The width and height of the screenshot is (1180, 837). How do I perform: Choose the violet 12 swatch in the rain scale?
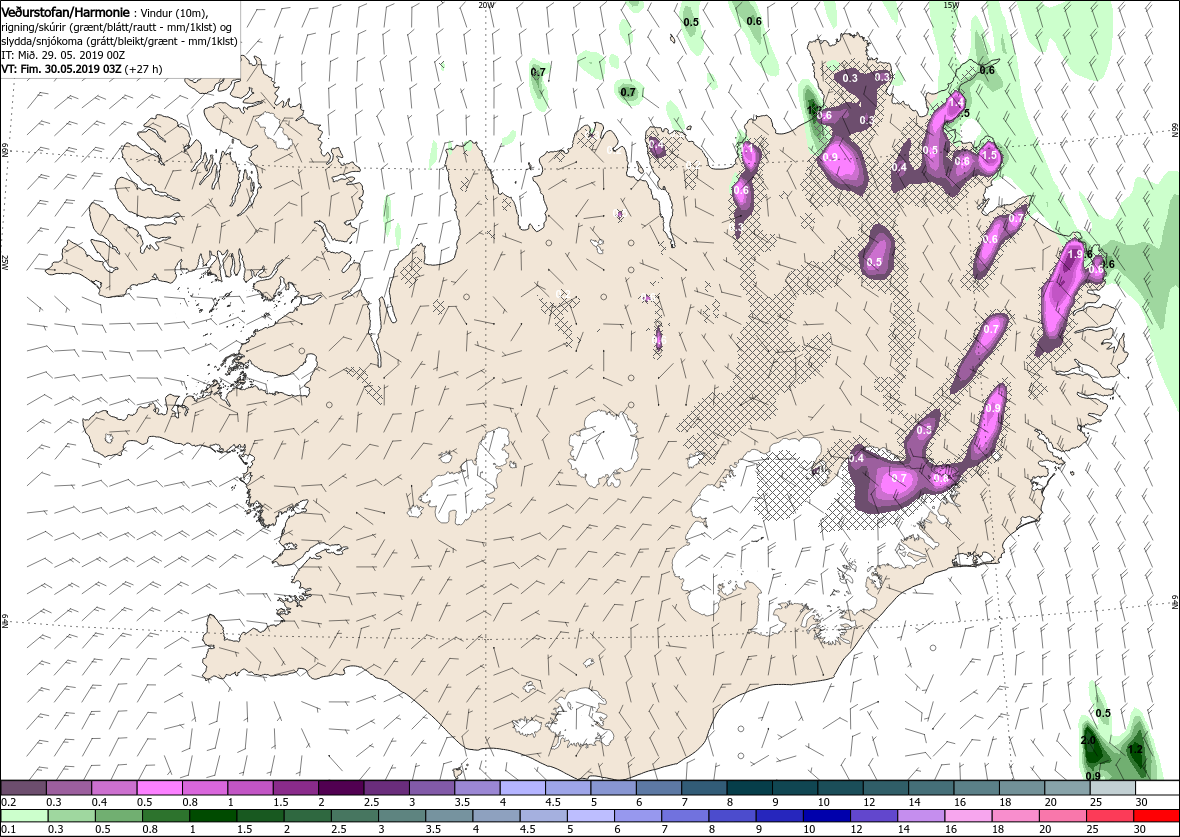pyautogui.click(x=874, y=816)
